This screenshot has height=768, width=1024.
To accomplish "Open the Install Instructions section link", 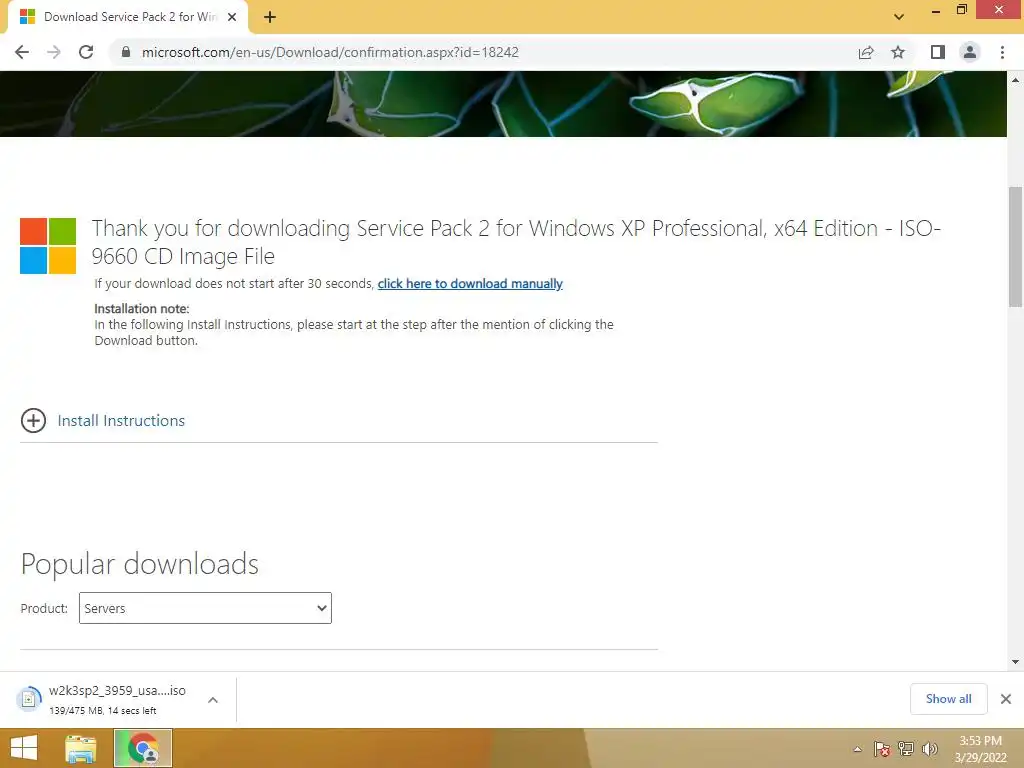I will tap(121, 421).
